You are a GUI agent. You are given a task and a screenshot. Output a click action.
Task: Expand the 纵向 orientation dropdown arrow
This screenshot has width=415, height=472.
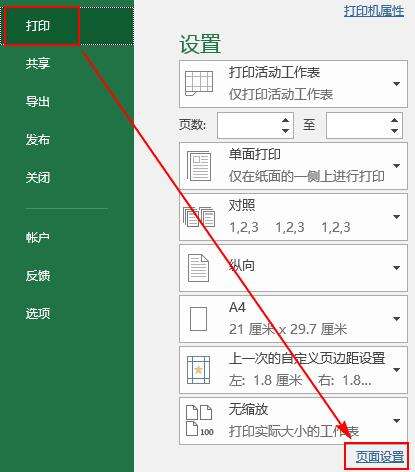396,268
